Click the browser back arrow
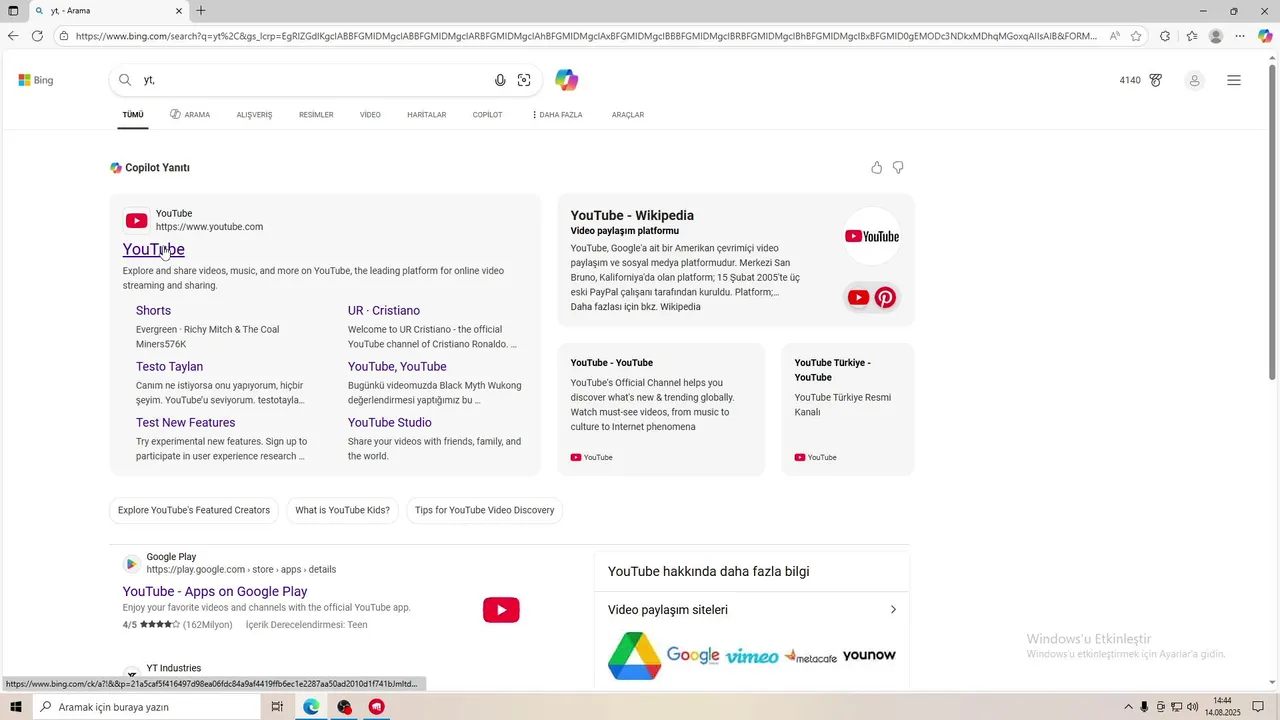Viewport: 1280px width, 720px height. pyautogui.click(x=13, y=36)
